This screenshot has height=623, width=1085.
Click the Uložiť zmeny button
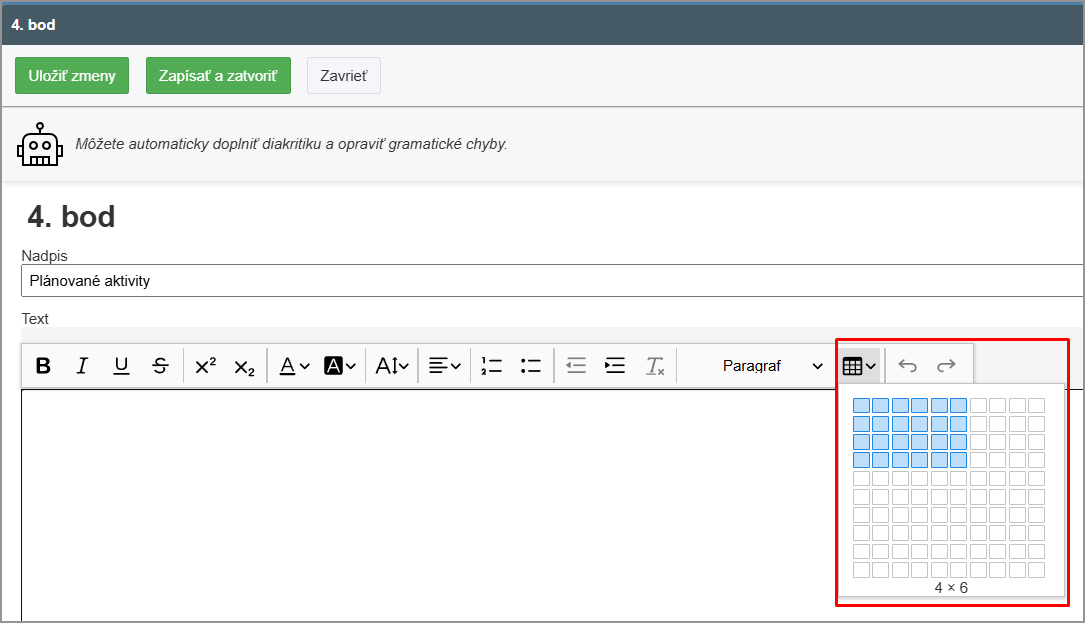[x=72, y=76]
